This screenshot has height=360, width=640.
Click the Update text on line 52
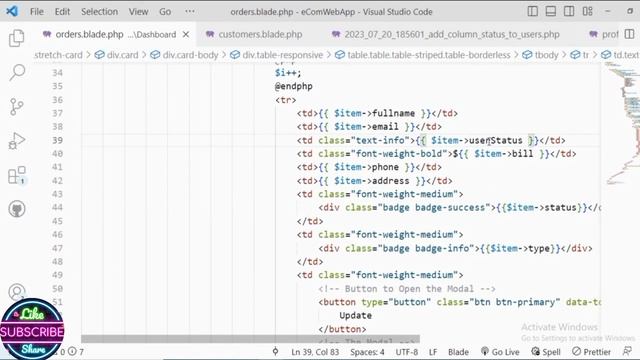pos(356,316)
